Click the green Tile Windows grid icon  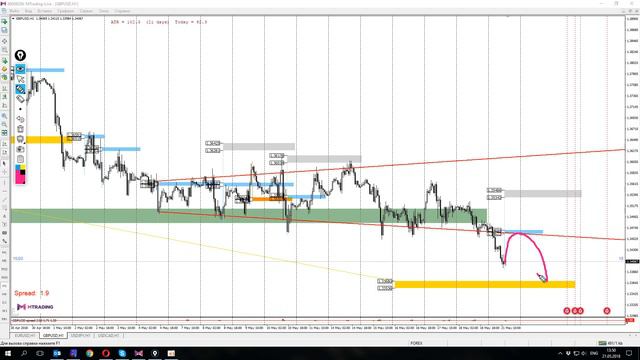(4, 133)
